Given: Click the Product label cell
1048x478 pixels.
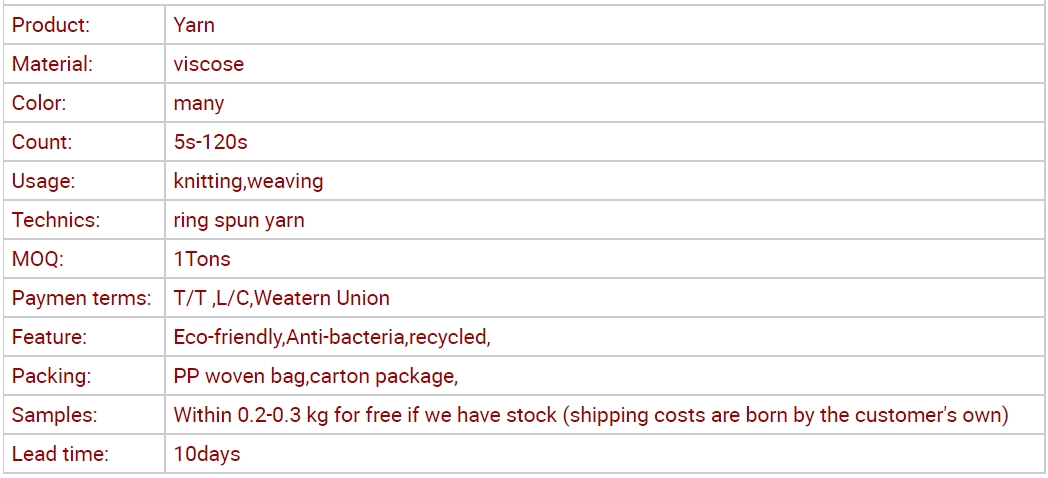Looking at the screenshot, I should coord(84,25).
